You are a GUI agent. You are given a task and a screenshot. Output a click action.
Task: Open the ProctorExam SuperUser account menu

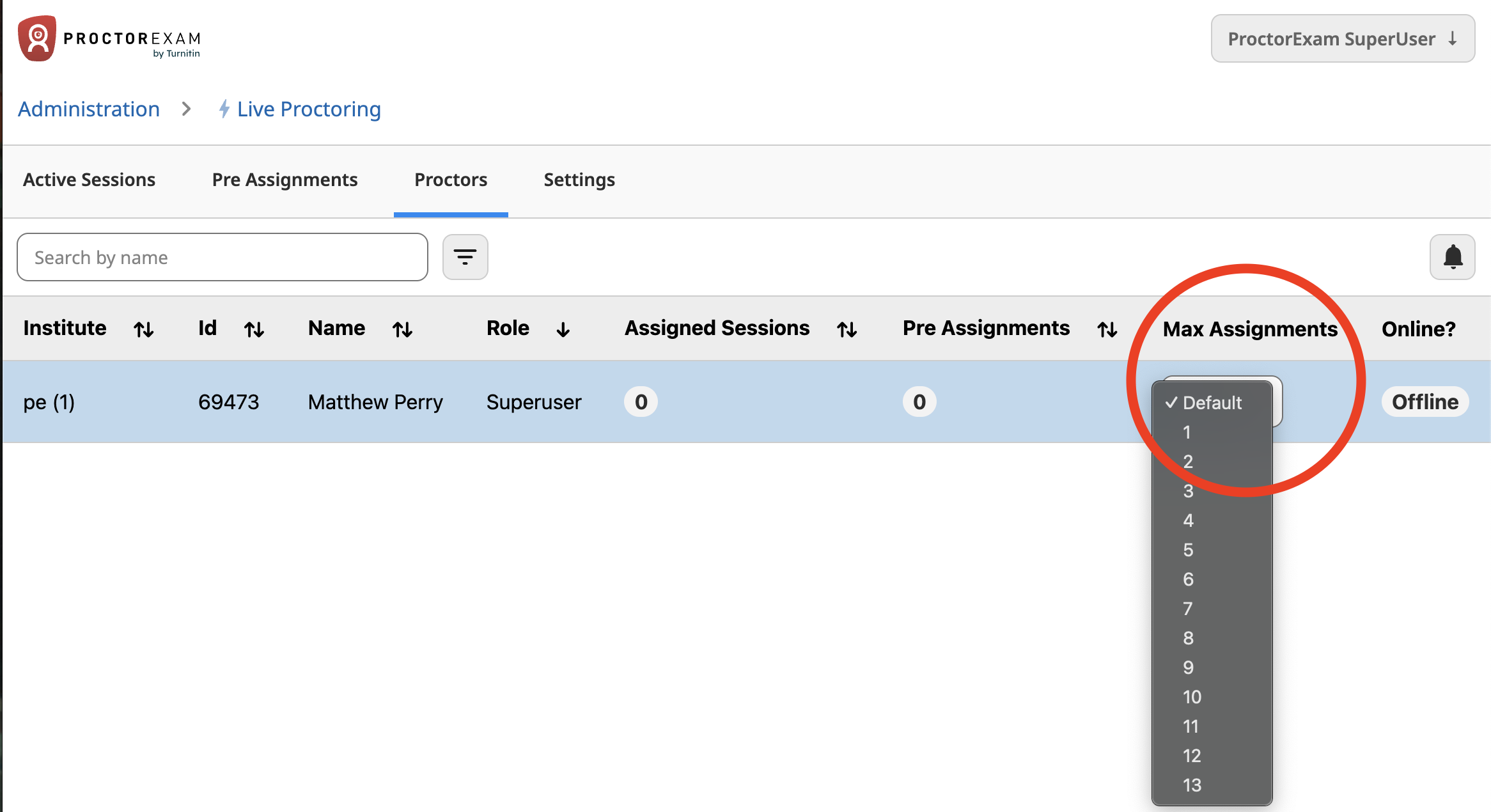tap(1343, 38)
